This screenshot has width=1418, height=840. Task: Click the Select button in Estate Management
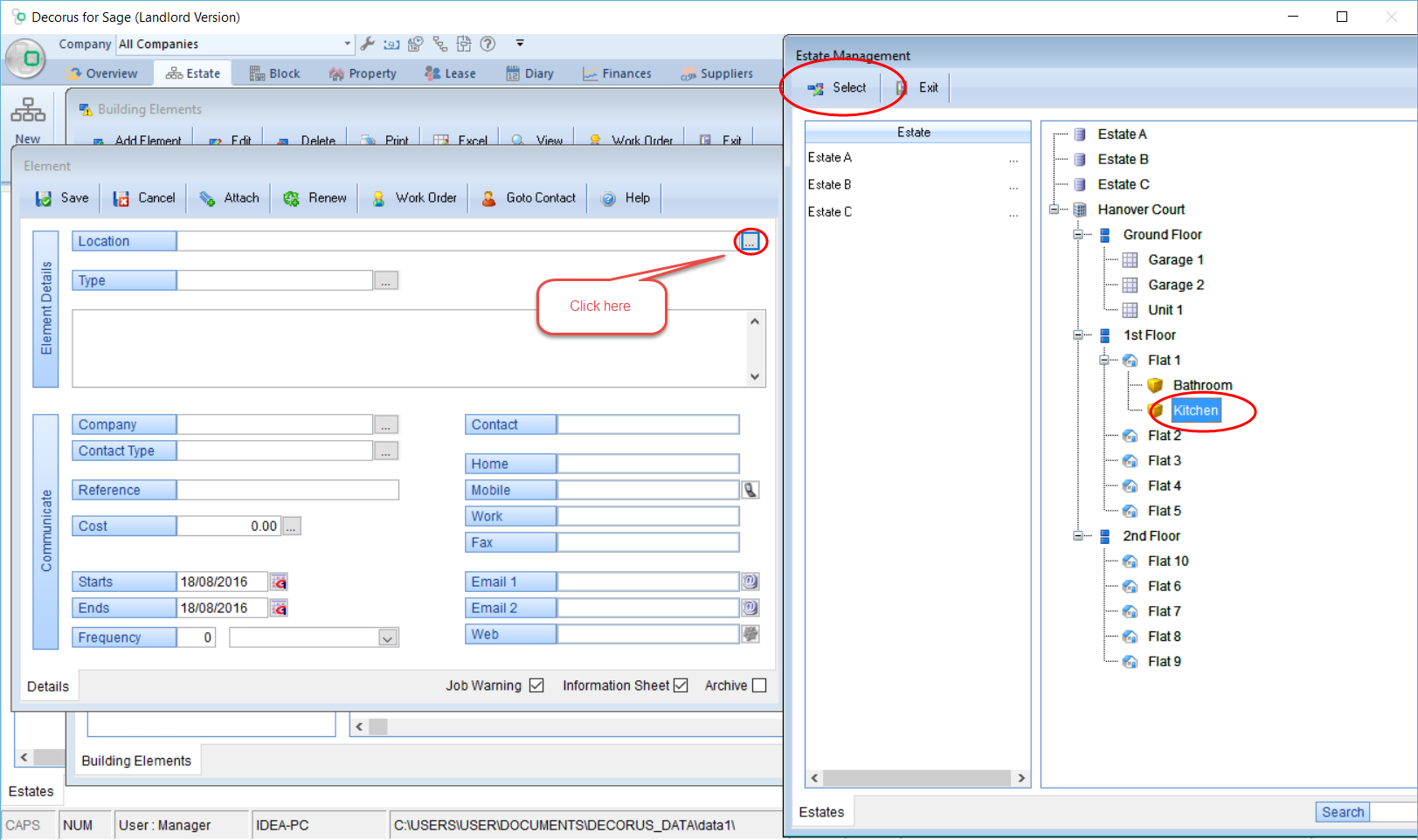(x=837, y=87)
